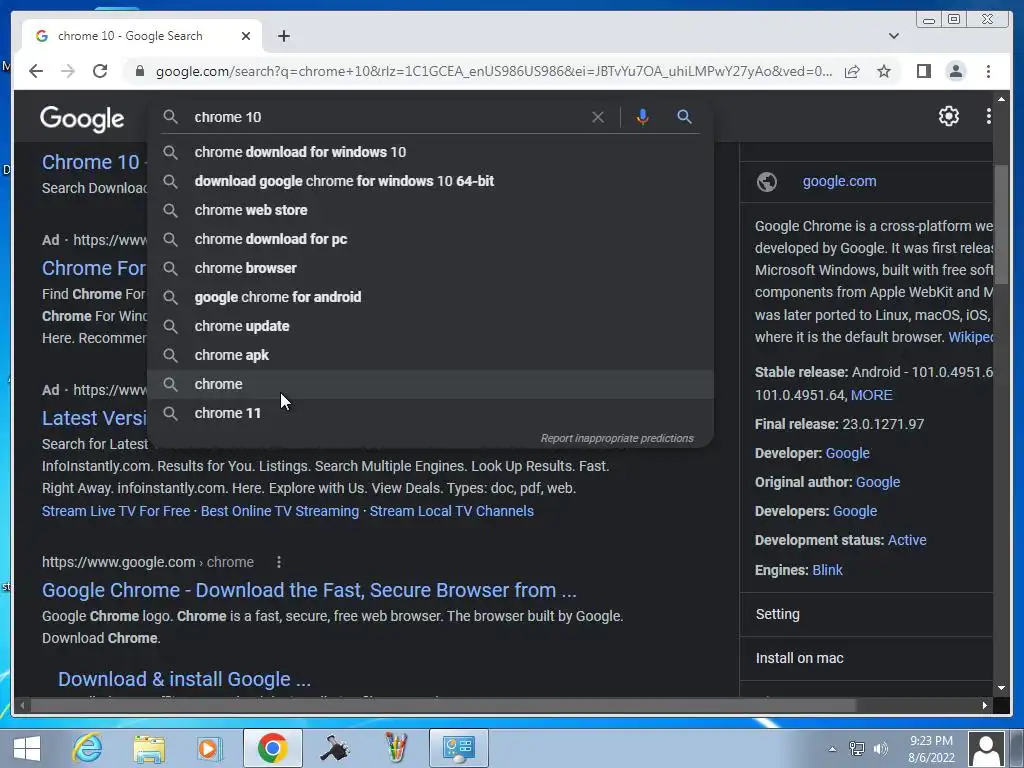This screenshot has width=1024, height=768.
Task: Open the Developer: Google link
Action: click(x=847, y=453)
